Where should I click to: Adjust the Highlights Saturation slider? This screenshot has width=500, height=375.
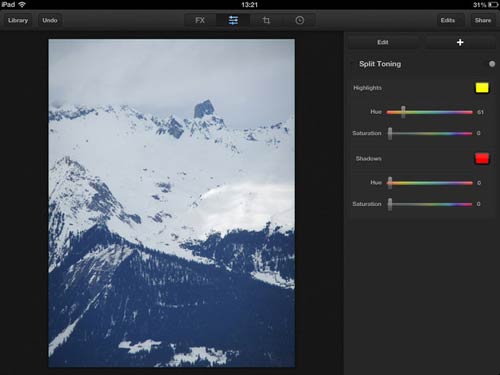click(429, 133)
